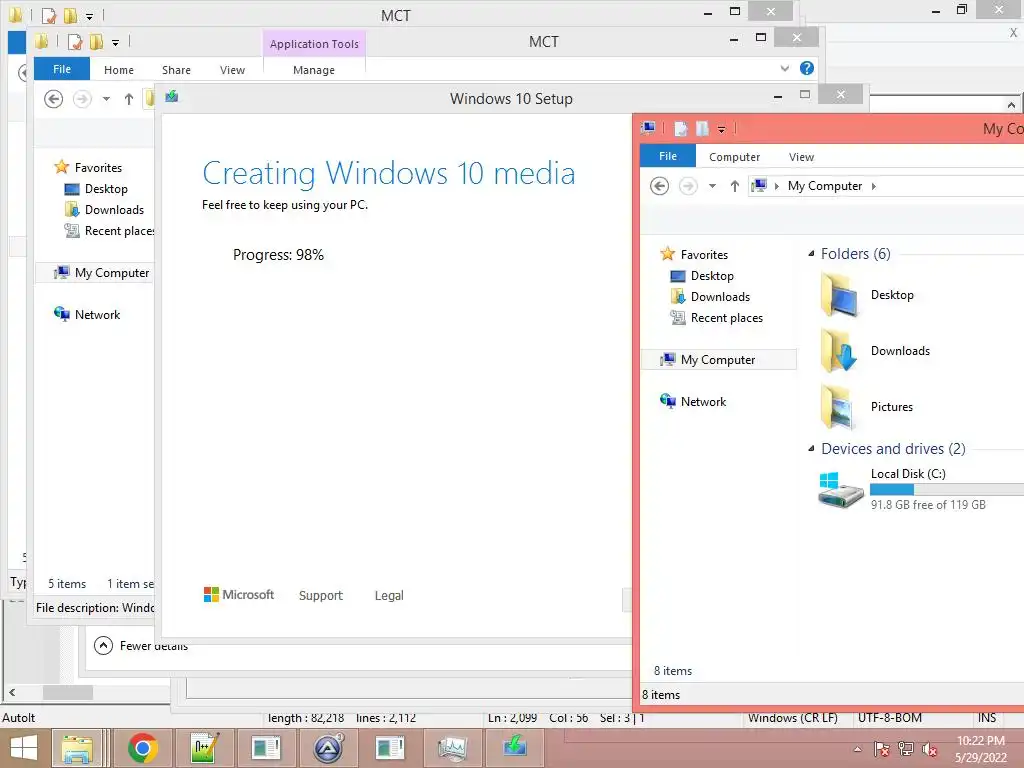Open the Legal link in Windows 10 Setup
Screen dimensions: 1024x768
tap(389, 596)
